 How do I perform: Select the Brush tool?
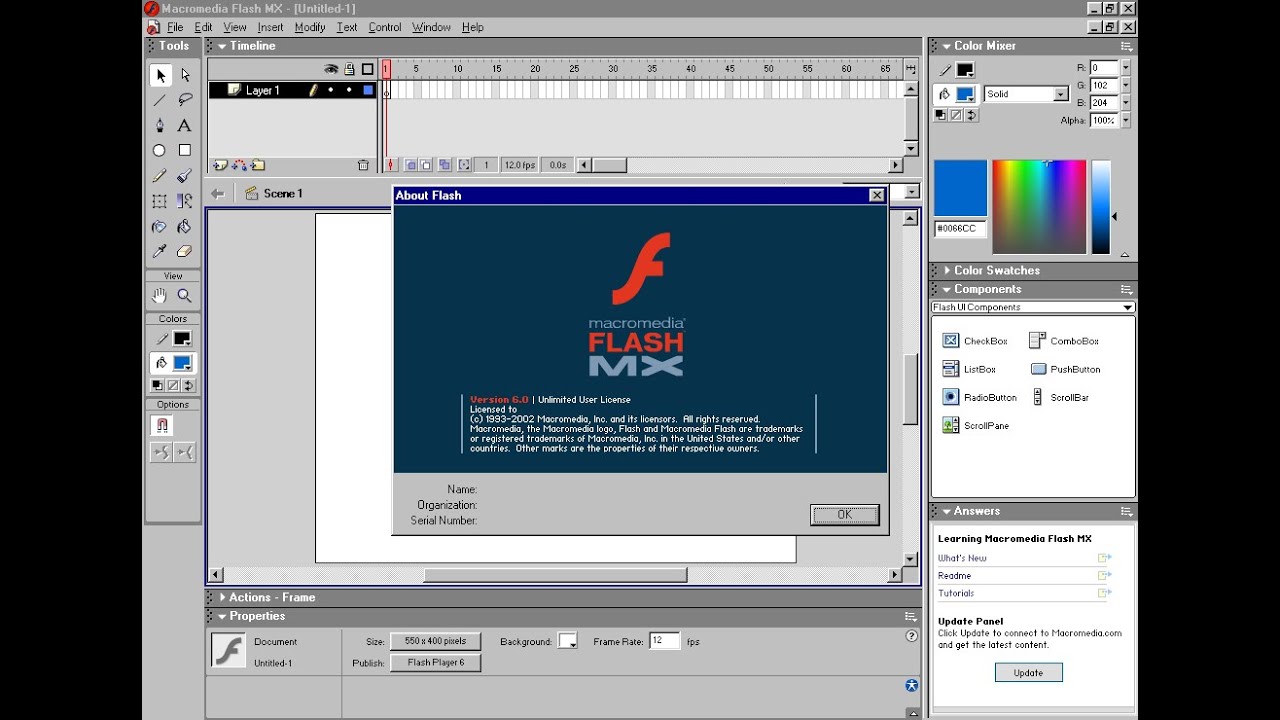[x=185, y=176]
